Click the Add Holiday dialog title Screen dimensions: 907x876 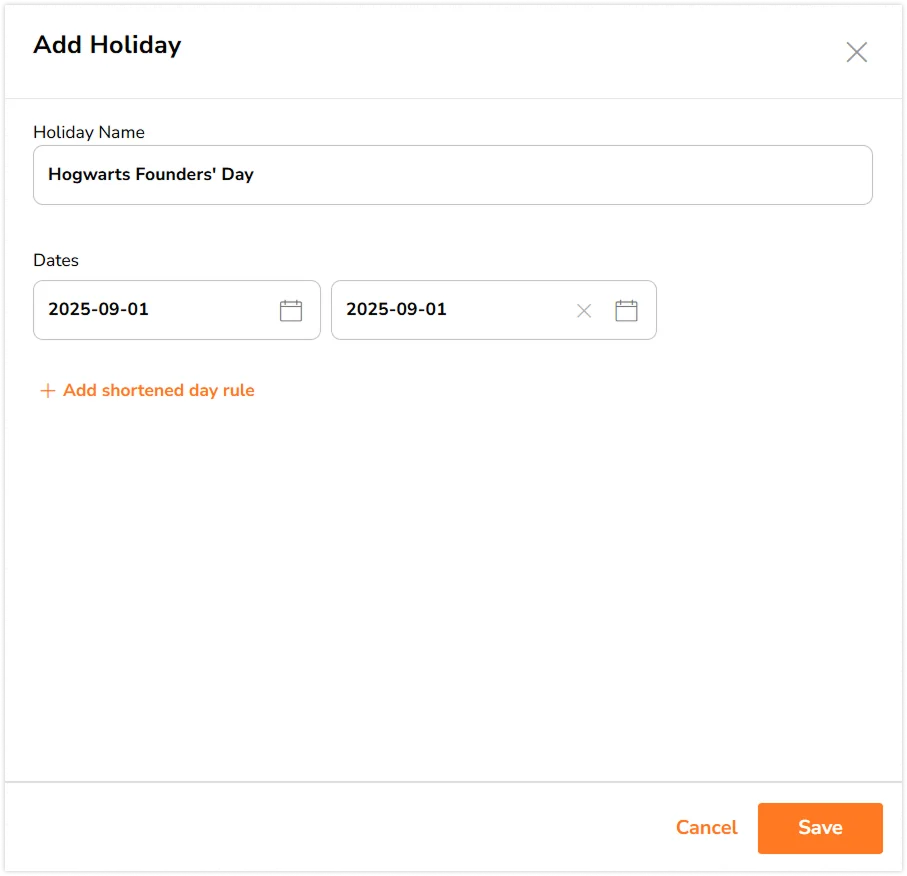[107, 45]
